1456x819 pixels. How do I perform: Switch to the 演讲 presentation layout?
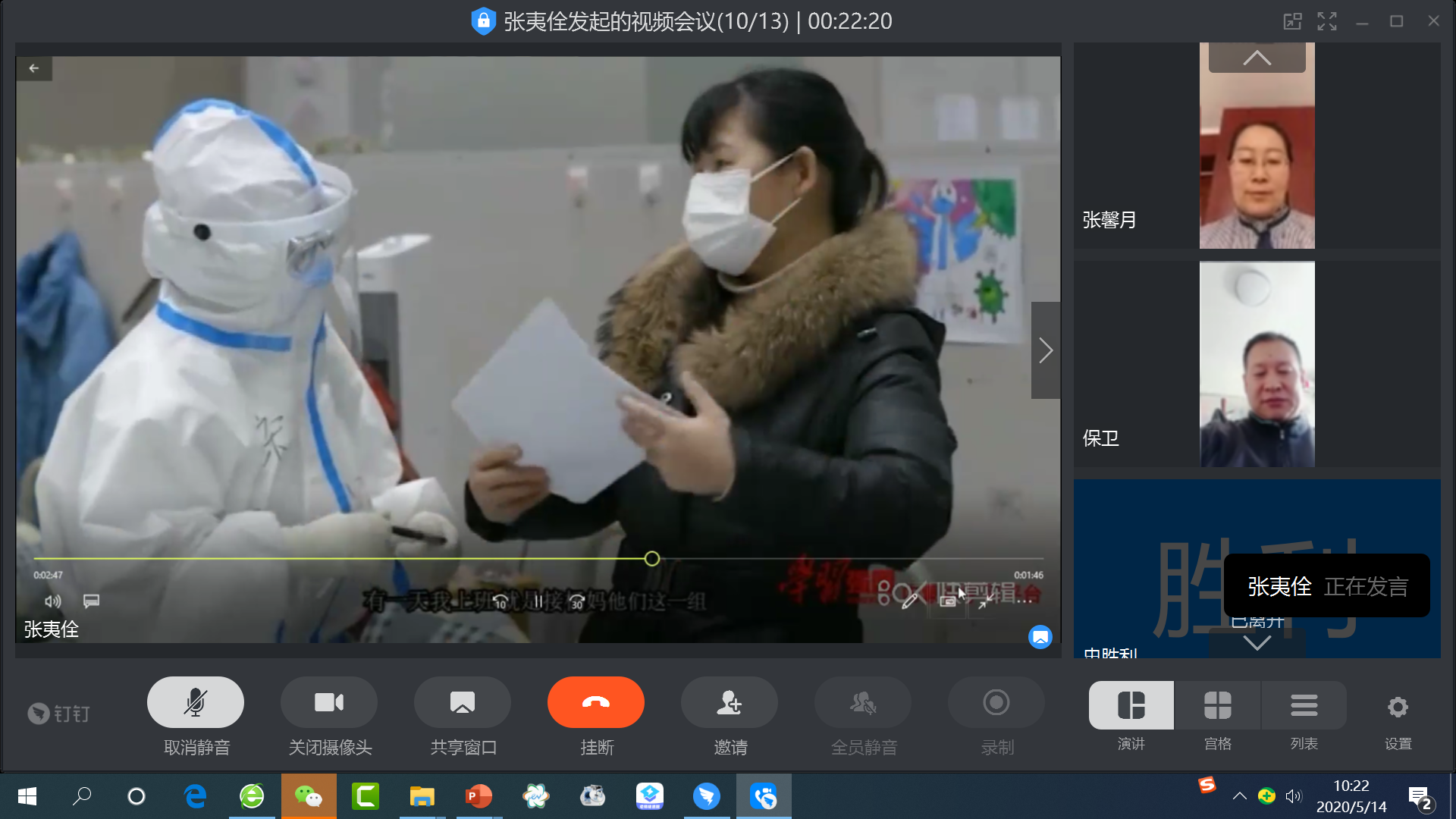(1131, 706)
